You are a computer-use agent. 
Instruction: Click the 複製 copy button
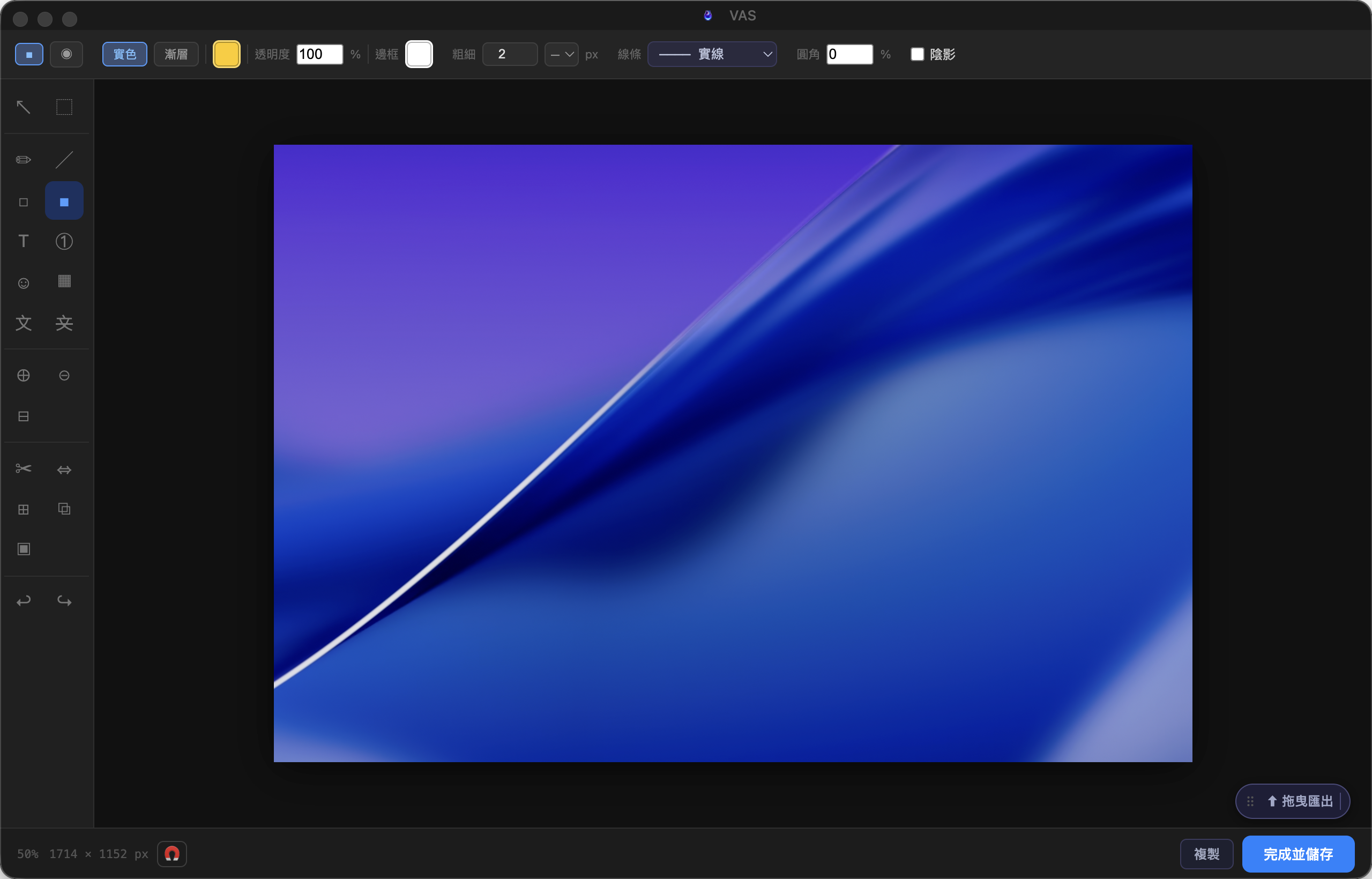point(1206,854)
